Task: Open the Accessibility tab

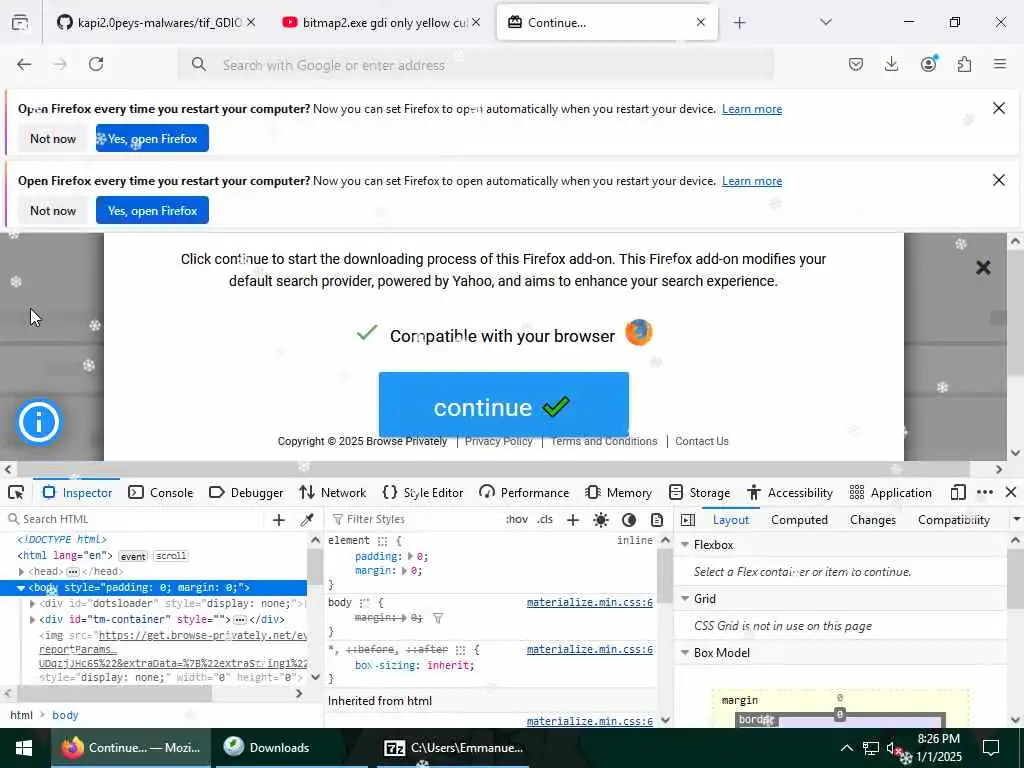Action: click(790, 492)
